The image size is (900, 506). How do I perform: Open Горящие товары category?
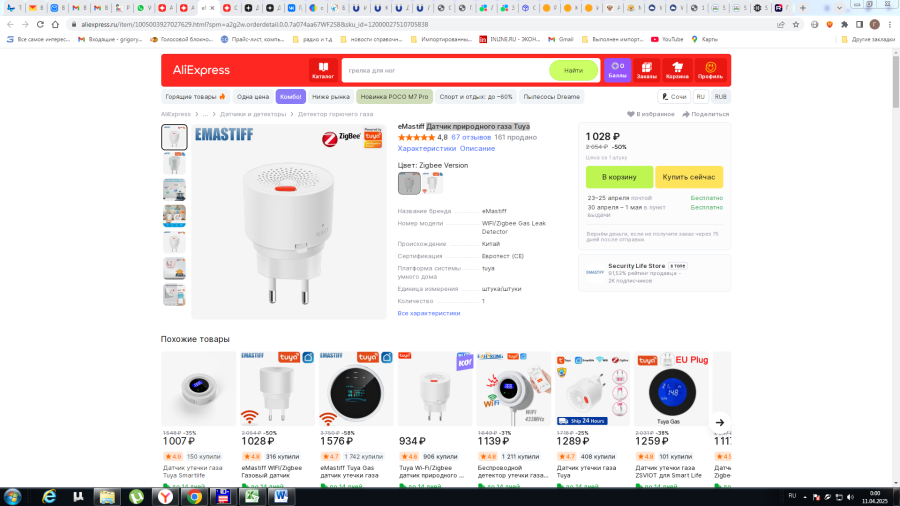coord(195,97)
